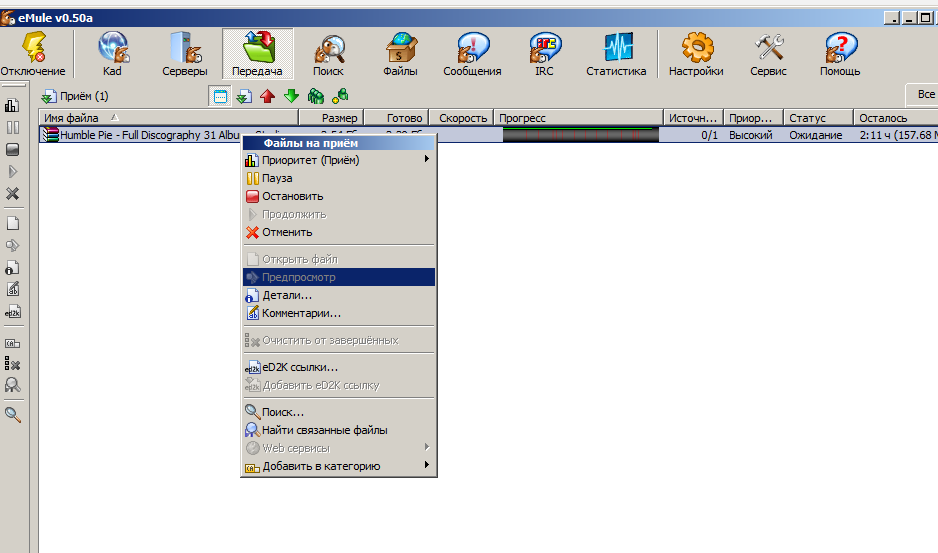Choose Открыть файл in context menu

click(339, 259)
